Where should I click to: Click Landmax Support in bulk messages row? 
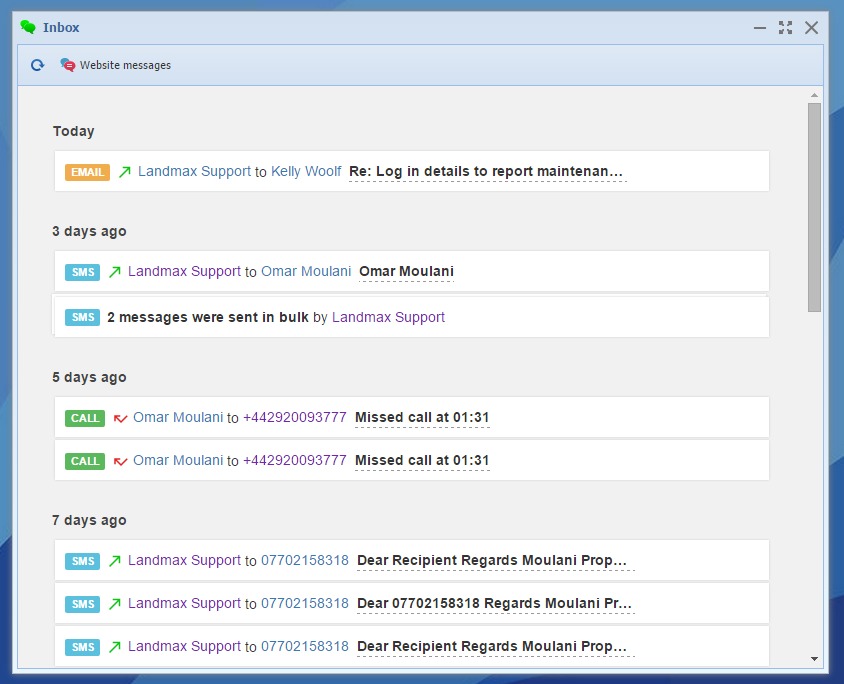tap(388, 317)
